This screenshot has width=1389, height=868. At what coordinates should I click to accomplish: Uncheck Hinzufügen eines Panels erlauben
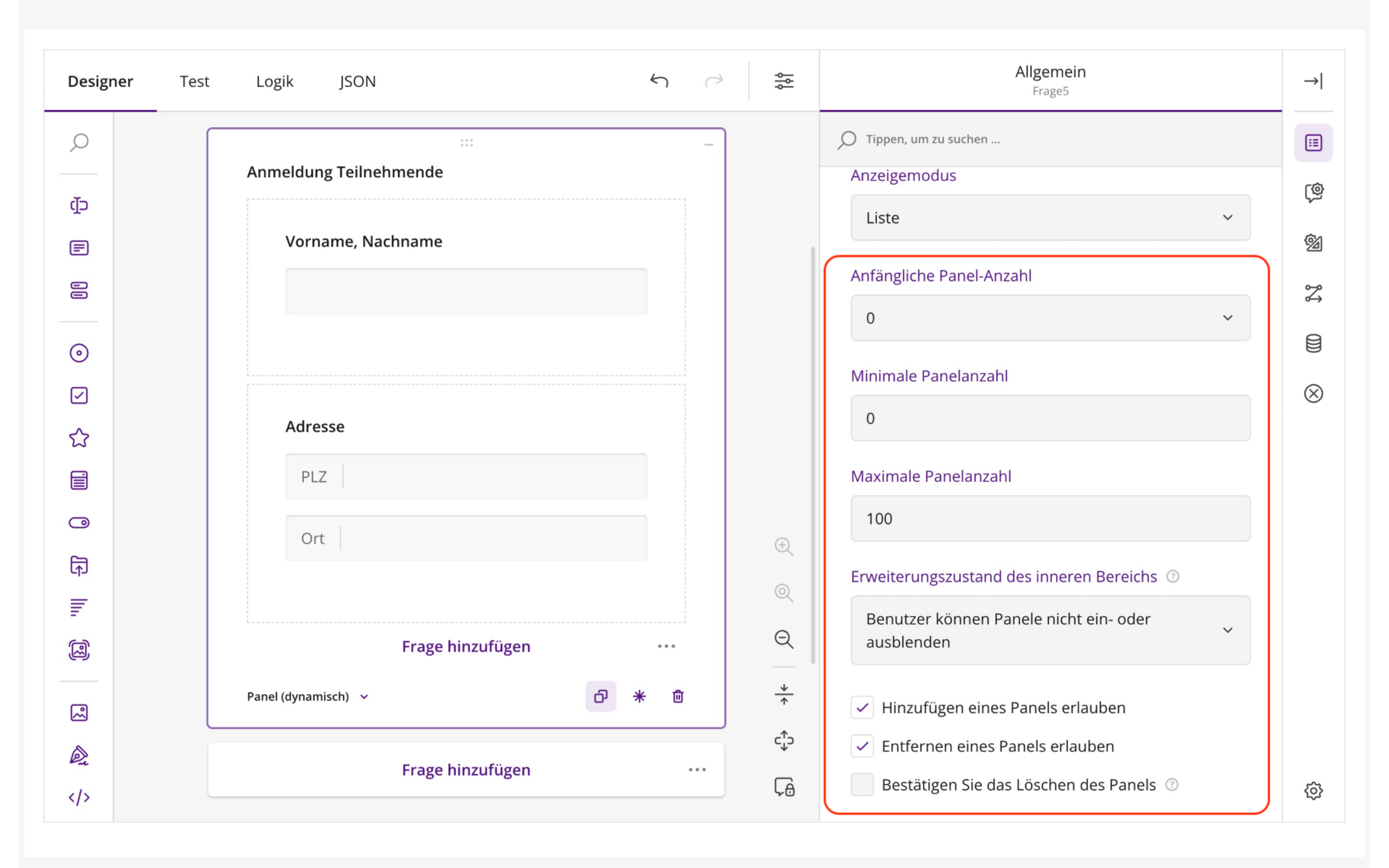coord(862,707)
